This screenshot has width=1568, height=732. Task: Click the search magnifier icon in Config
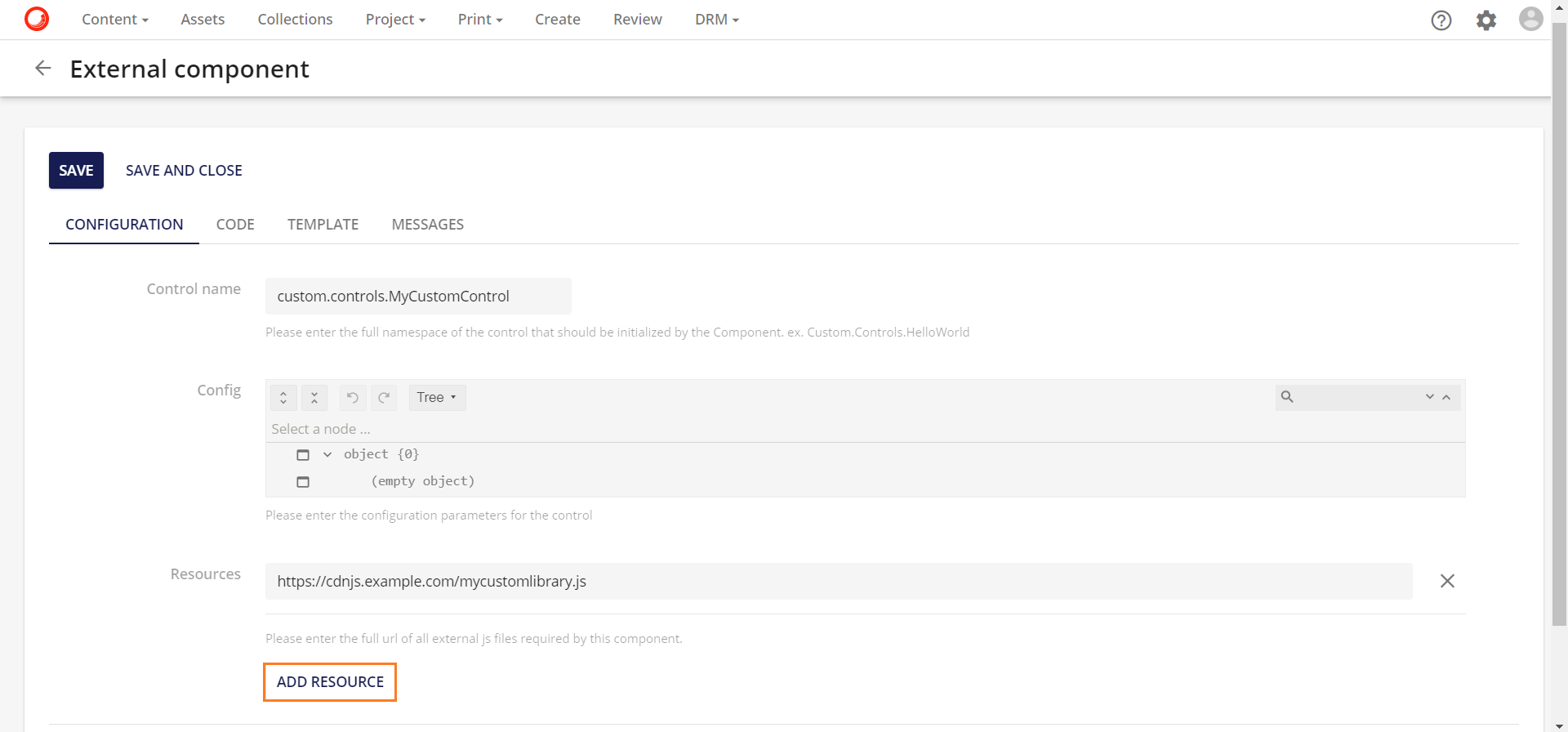1287,397
